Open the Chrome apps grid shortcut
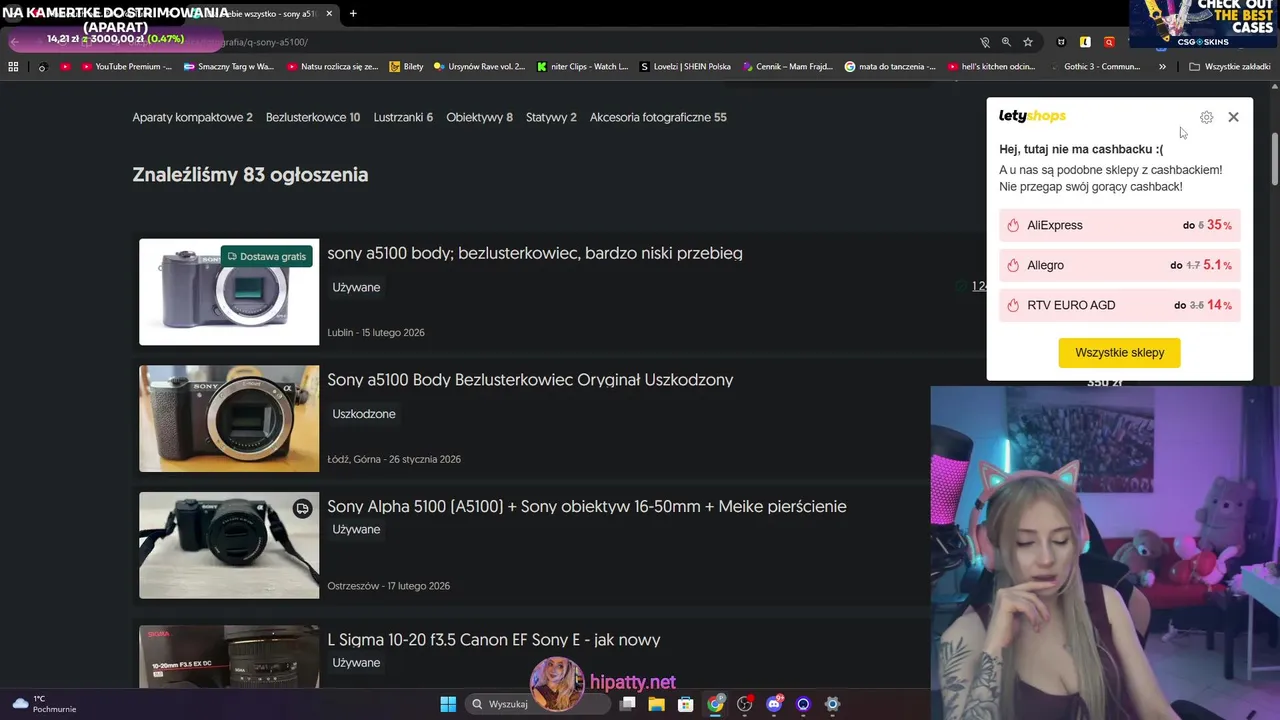1280x720 pixels. (x=13, y=67)
